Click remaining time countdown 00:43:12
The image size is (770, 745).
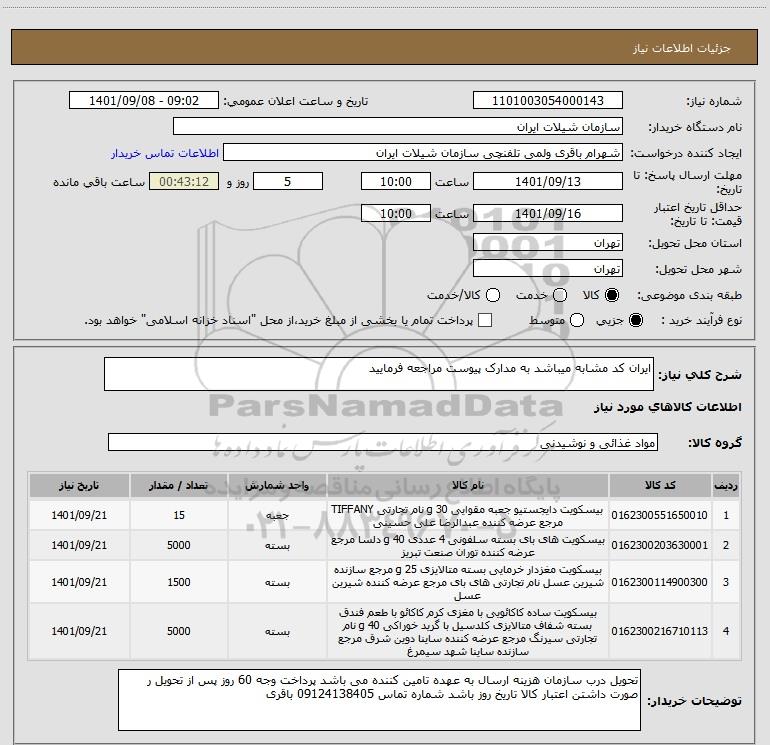coord(184,181)
